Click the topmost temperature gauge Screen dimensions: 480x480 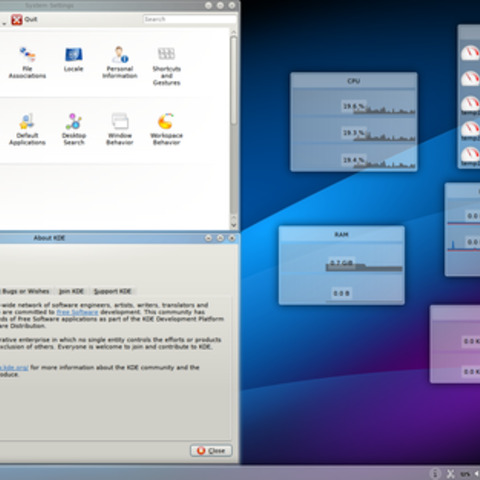point(470,53)
